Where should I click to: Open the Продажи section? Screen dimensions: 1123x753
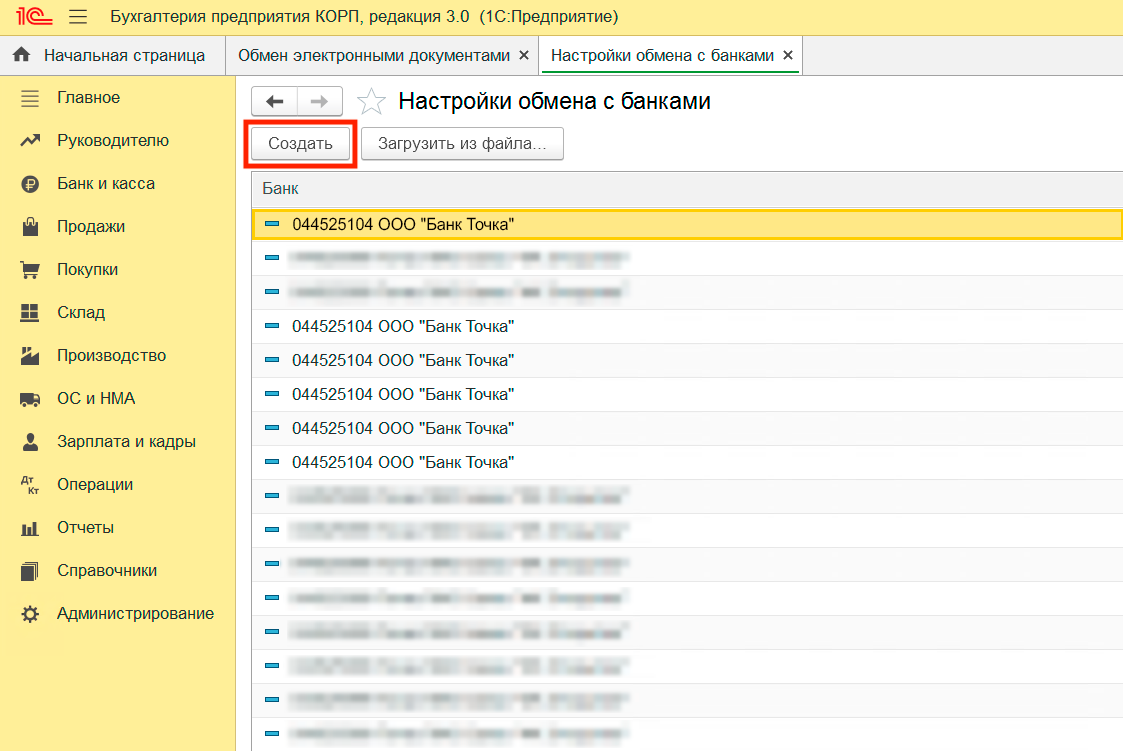(x=91, y=227)
